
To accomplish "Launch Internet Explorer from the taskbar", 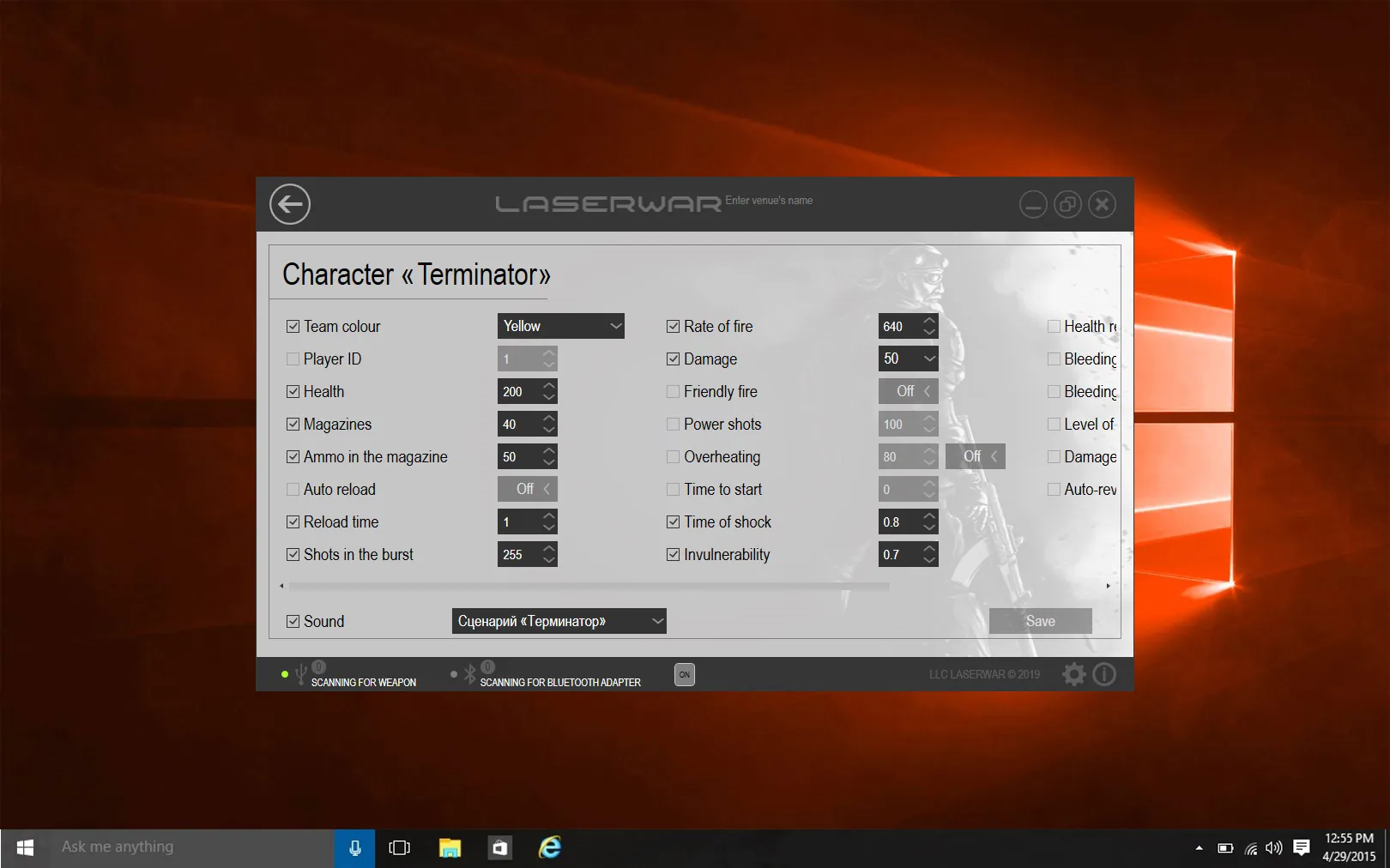I will (549, 848).
